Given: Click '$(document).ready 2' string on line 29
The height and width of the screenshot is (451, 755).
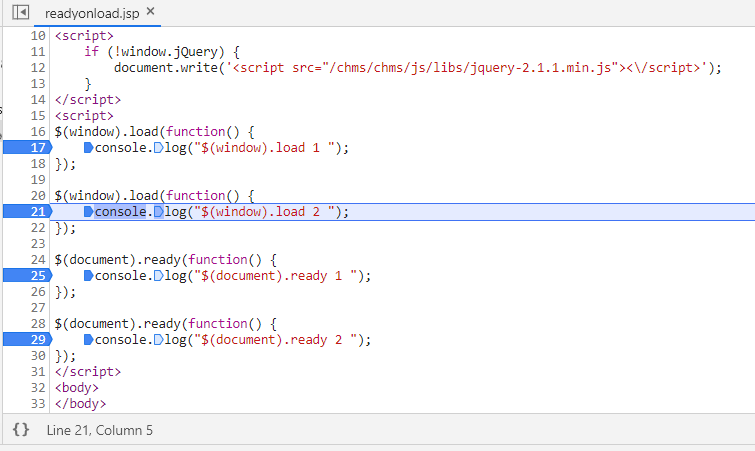Looking at the screenshot, I should 275,339.
